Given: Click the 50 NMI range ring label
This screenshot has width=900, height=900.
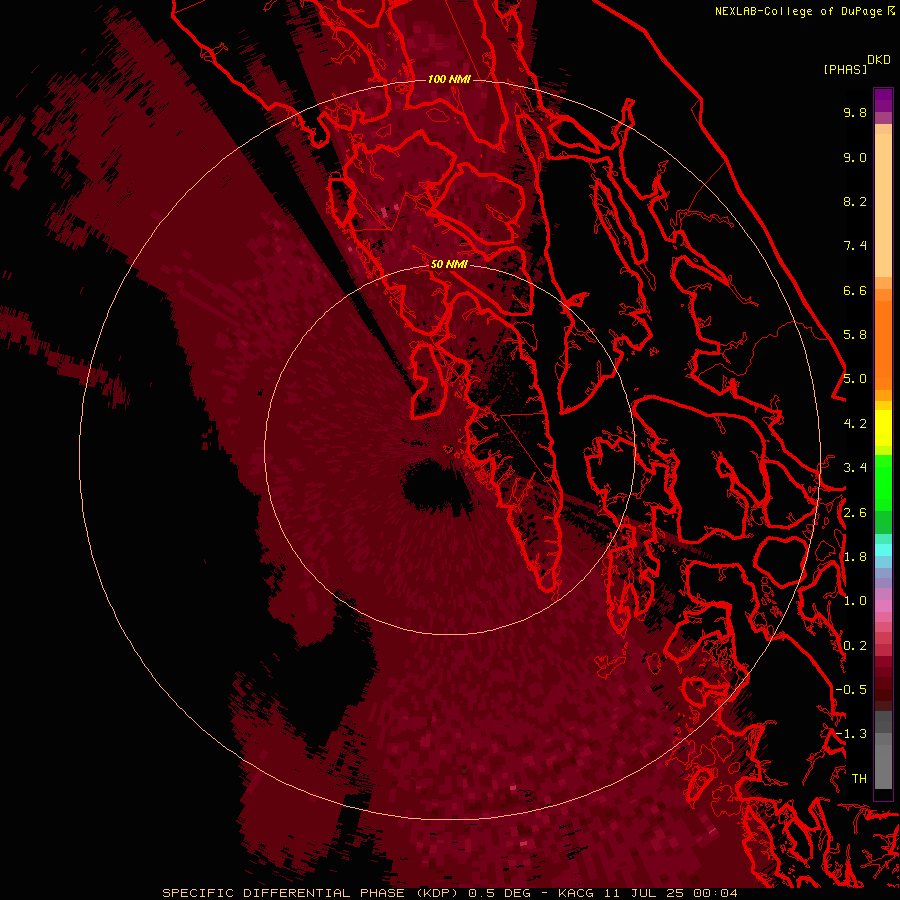Looking at the screenshot, I should coord(449,264).
